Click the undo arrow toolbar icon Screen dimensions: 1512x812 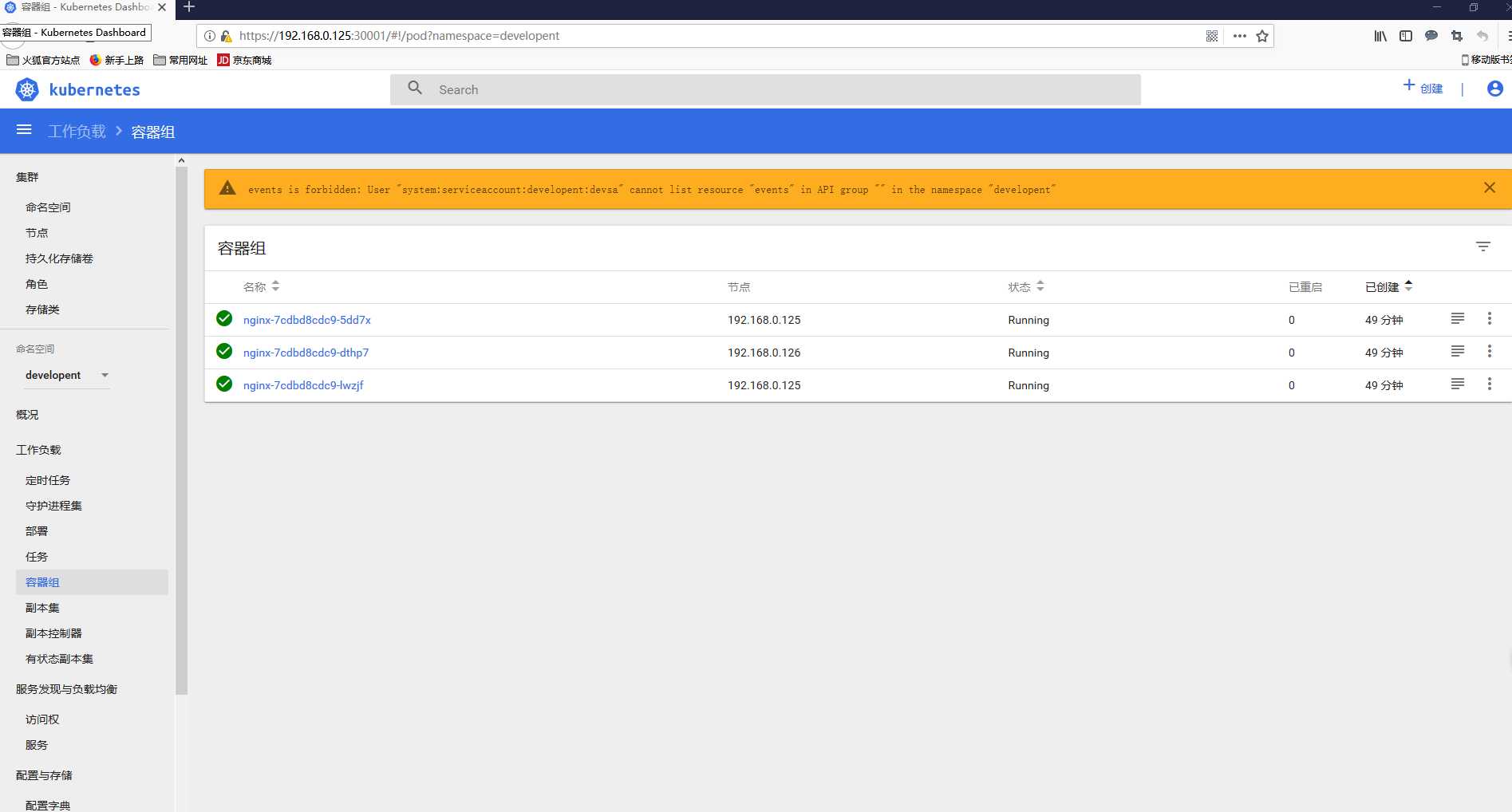(1482, 36)
